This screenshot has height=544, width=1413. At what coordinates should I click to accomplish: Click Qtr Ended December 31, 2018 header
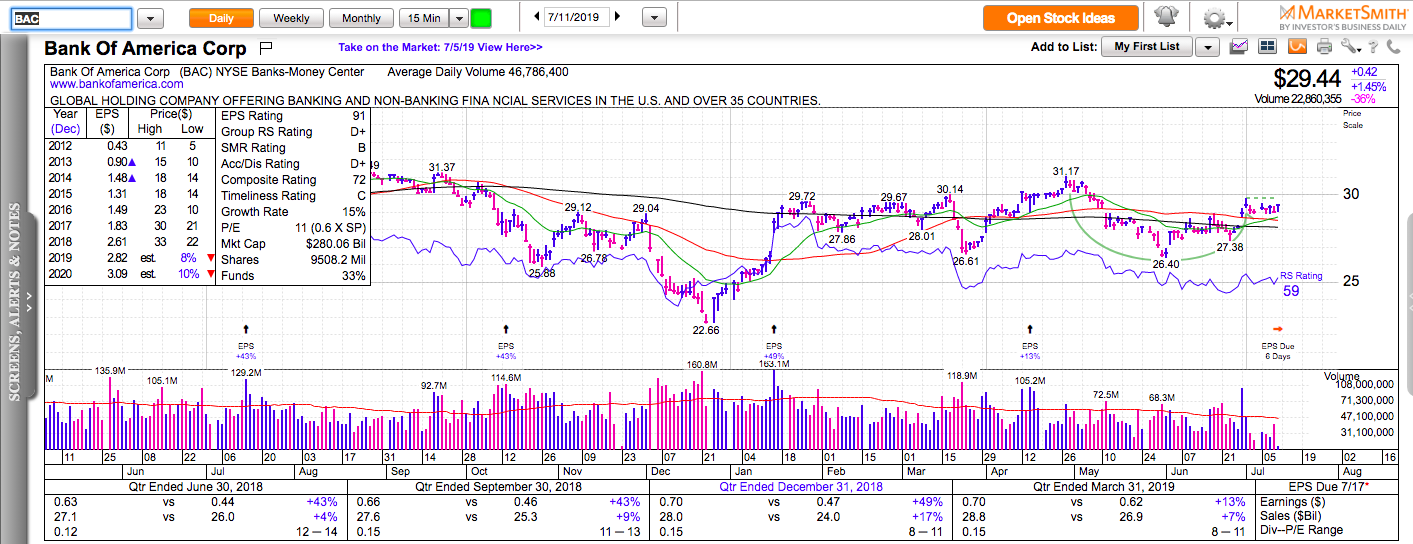click(x=801, y=487)
